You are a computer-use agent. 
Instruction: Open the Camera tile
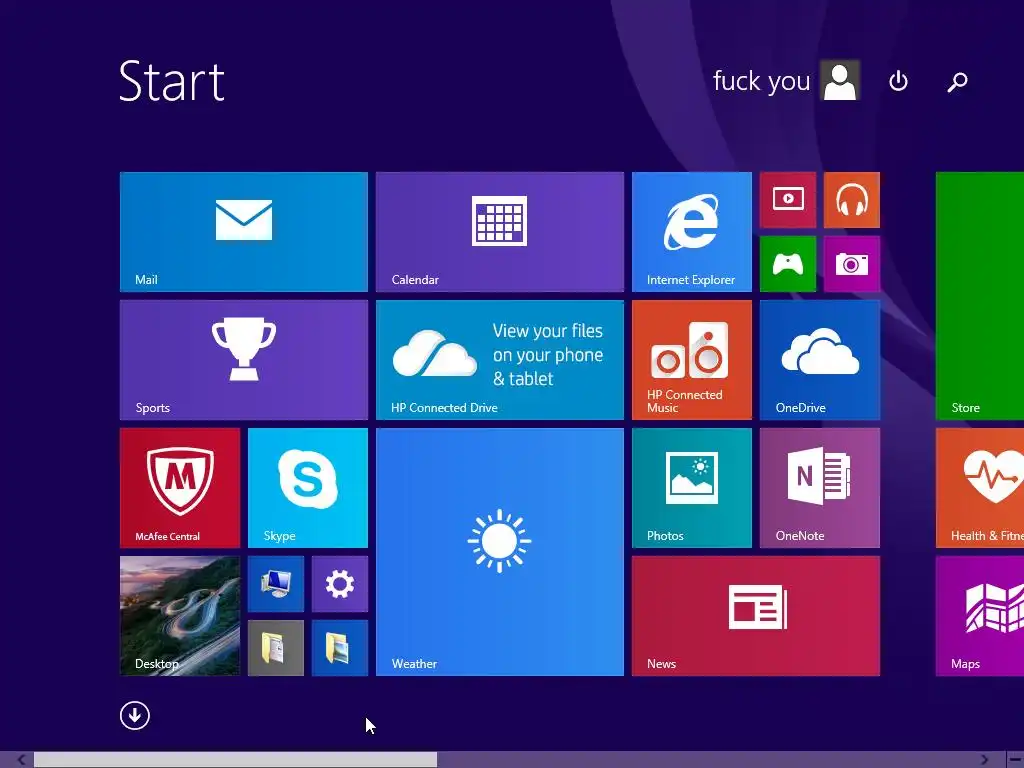852,264
